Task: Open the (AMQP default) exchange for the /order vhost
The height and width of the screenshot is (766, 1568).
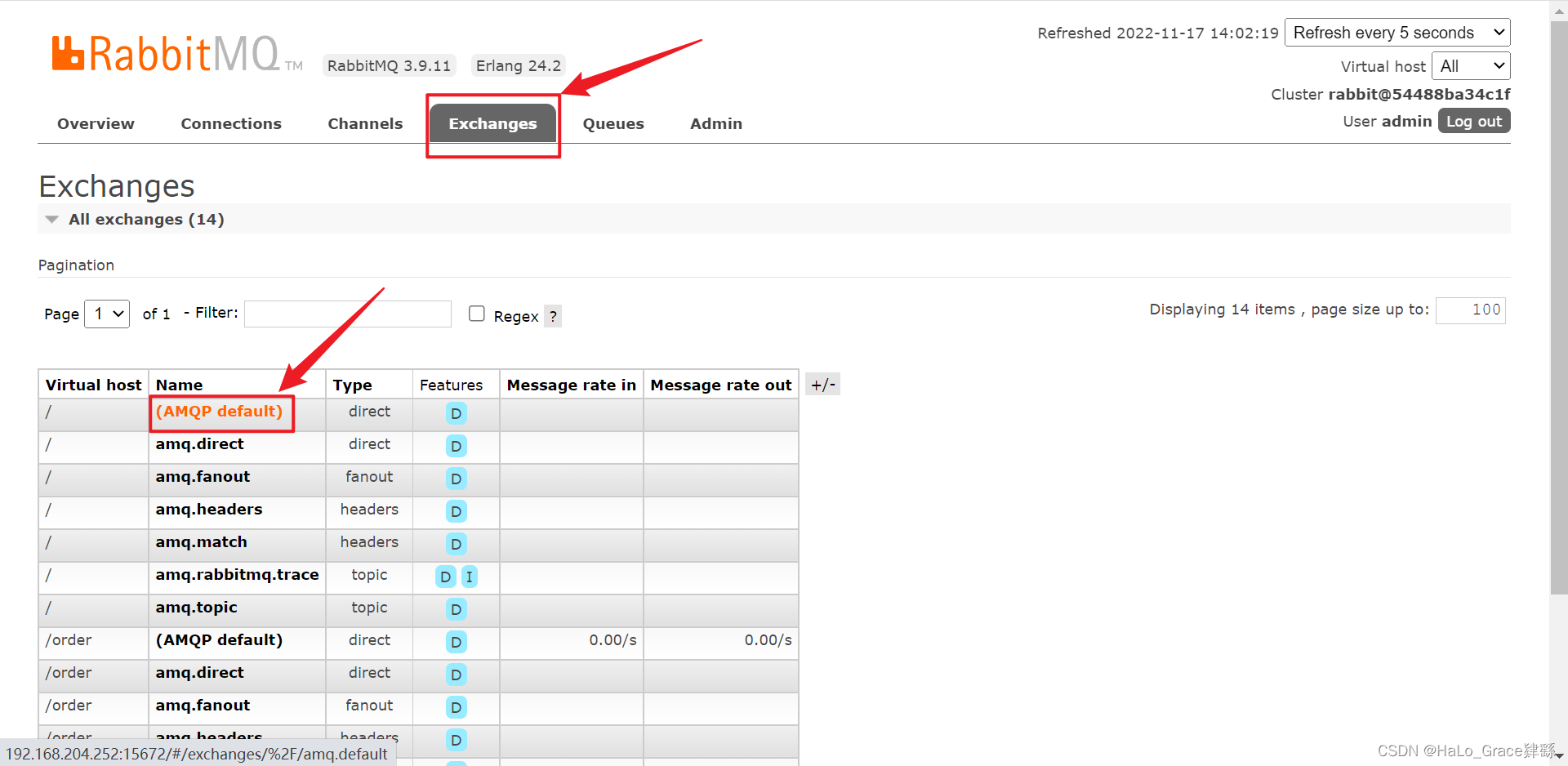Action: (219, 639)
